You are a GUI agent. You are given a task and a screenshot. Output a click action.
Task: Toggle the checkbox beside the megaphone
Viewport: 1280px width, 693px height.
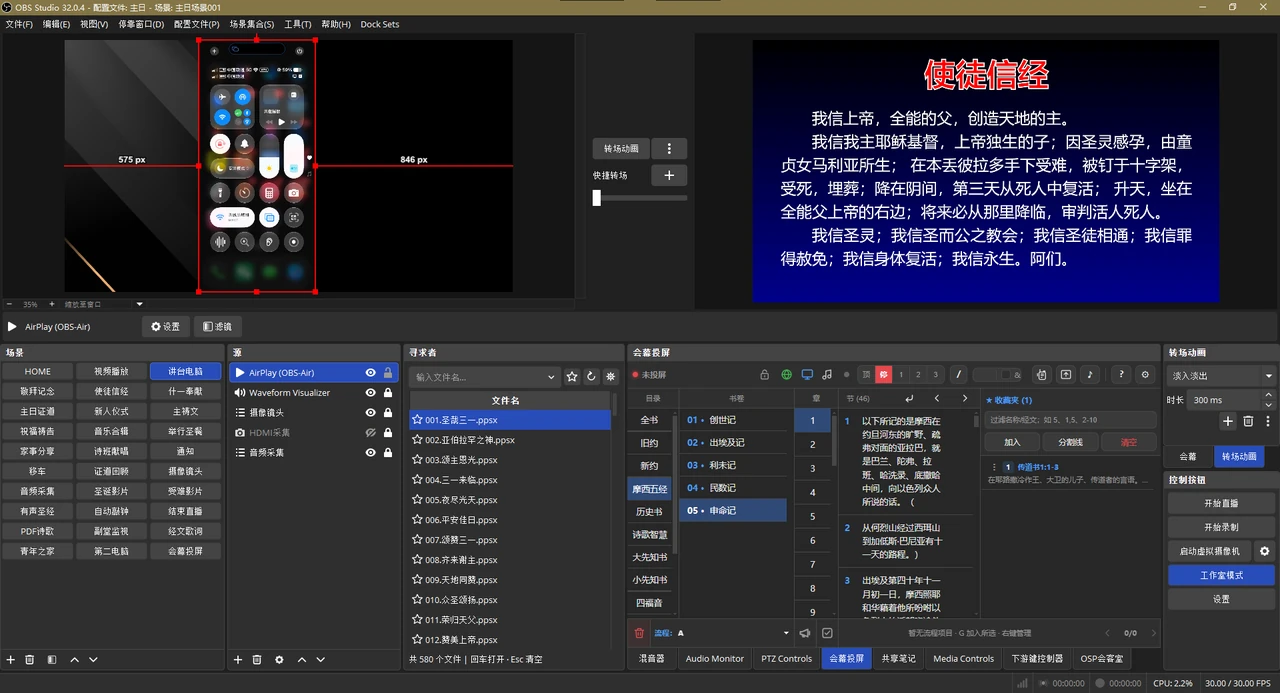coord(827,633)
